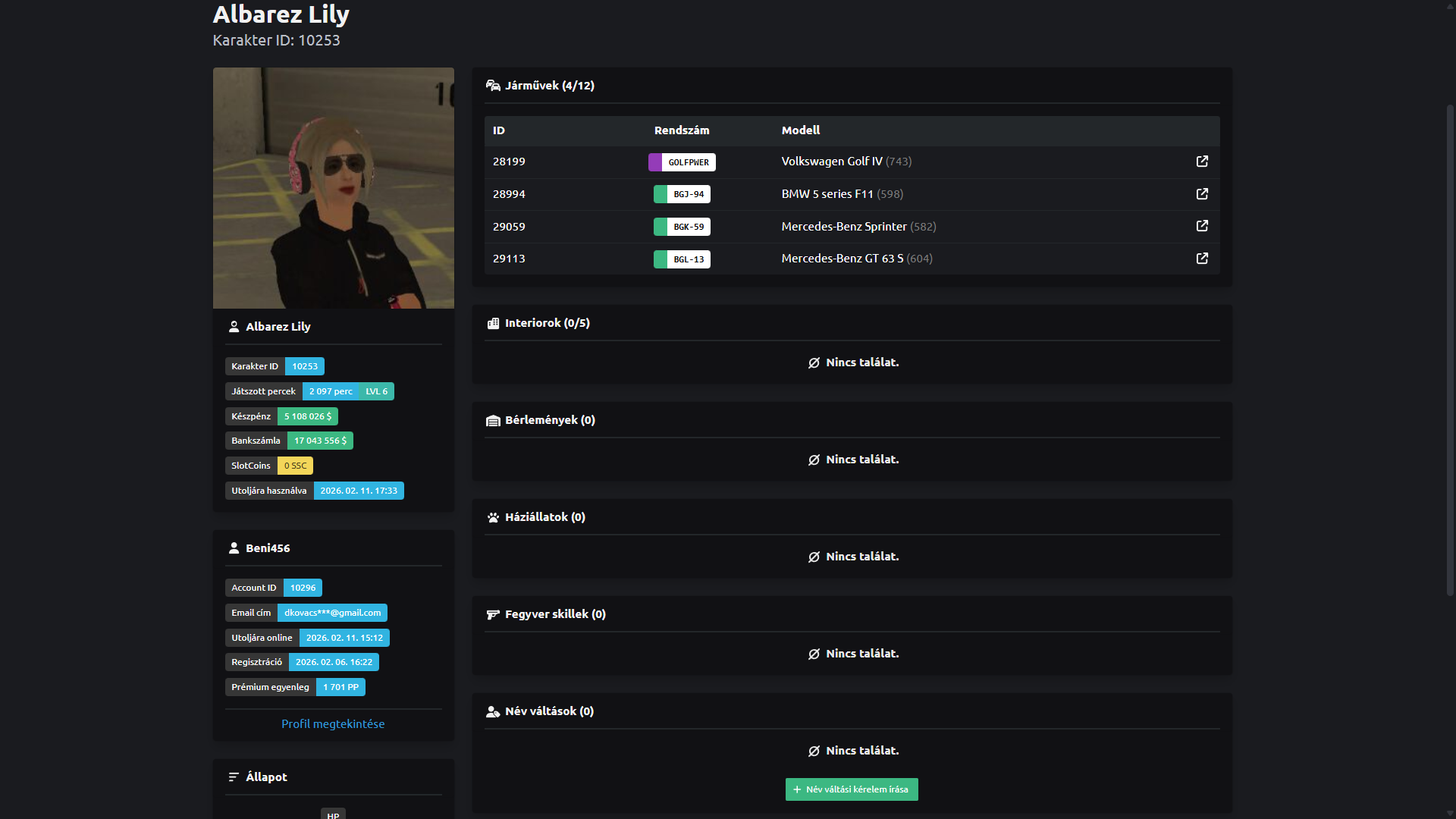1456x819 pixels.
Task: Click the person icon next to Beni456
Action: tap(234, 548)
